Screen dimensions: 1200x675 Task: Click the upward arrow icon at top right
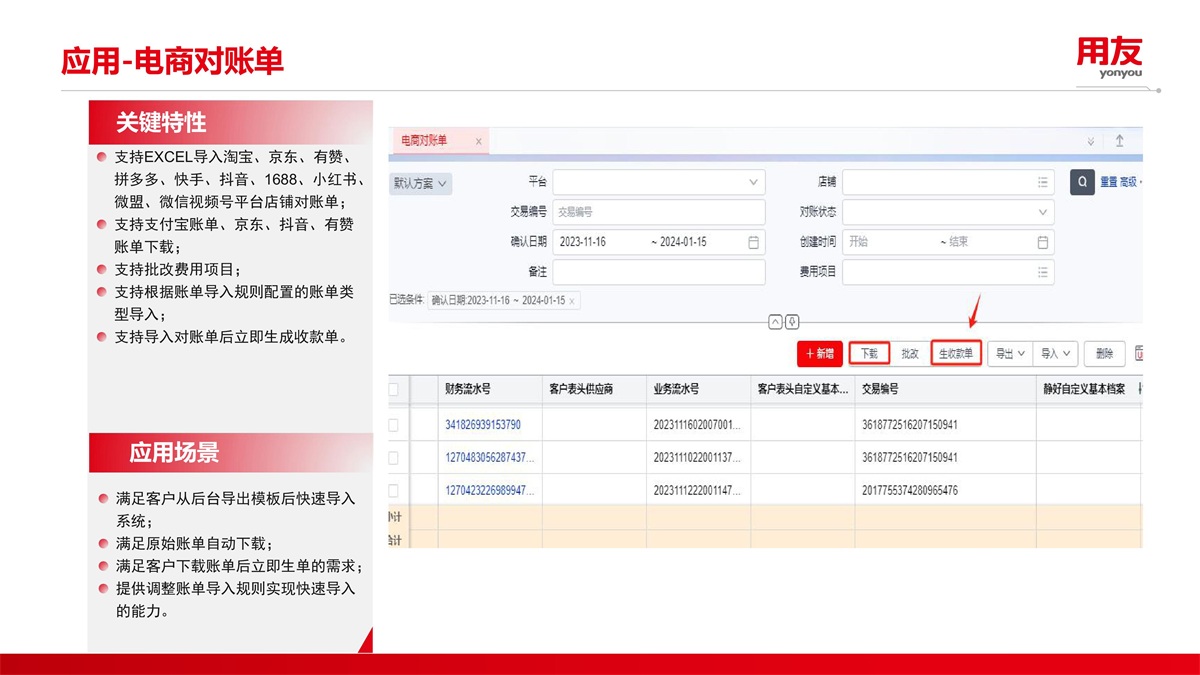[x=1119, y=142]
